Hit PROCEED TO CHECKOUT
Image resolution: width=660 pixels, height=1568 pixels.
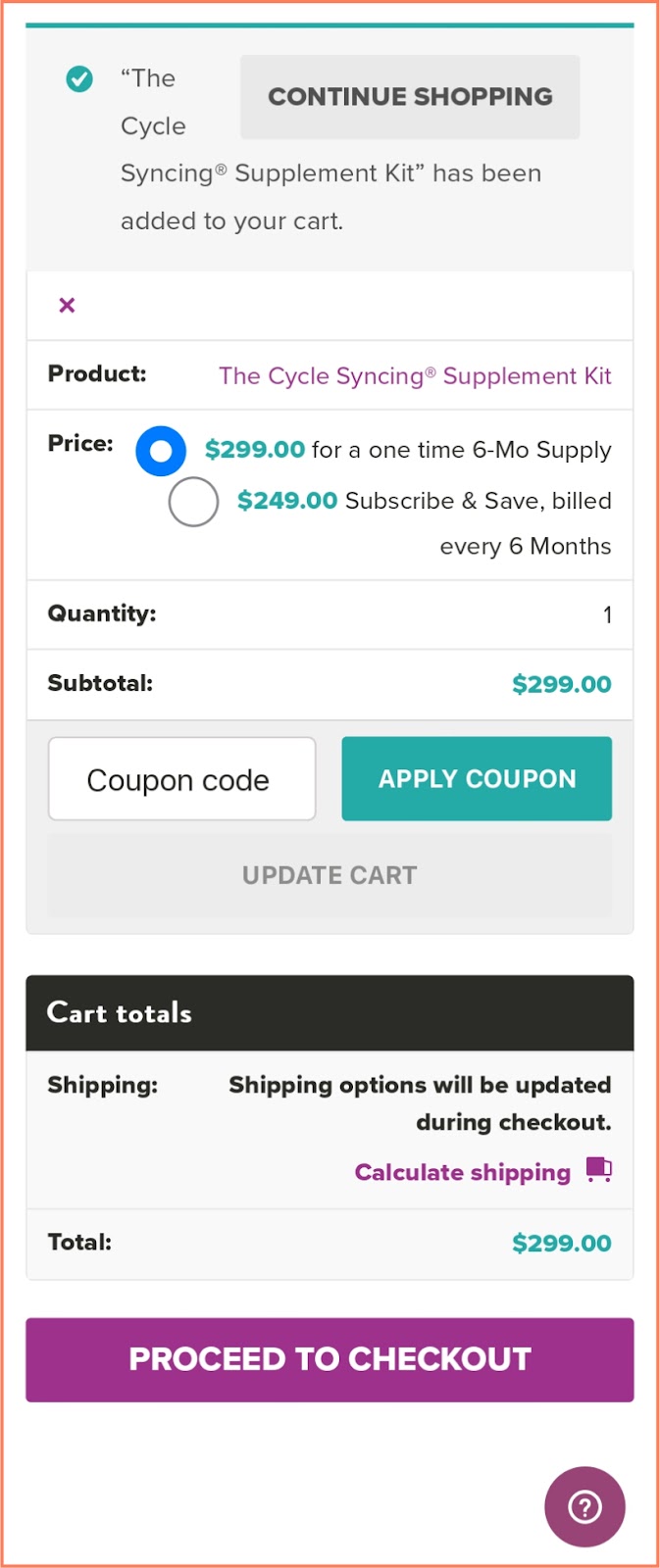(330, 1359)
